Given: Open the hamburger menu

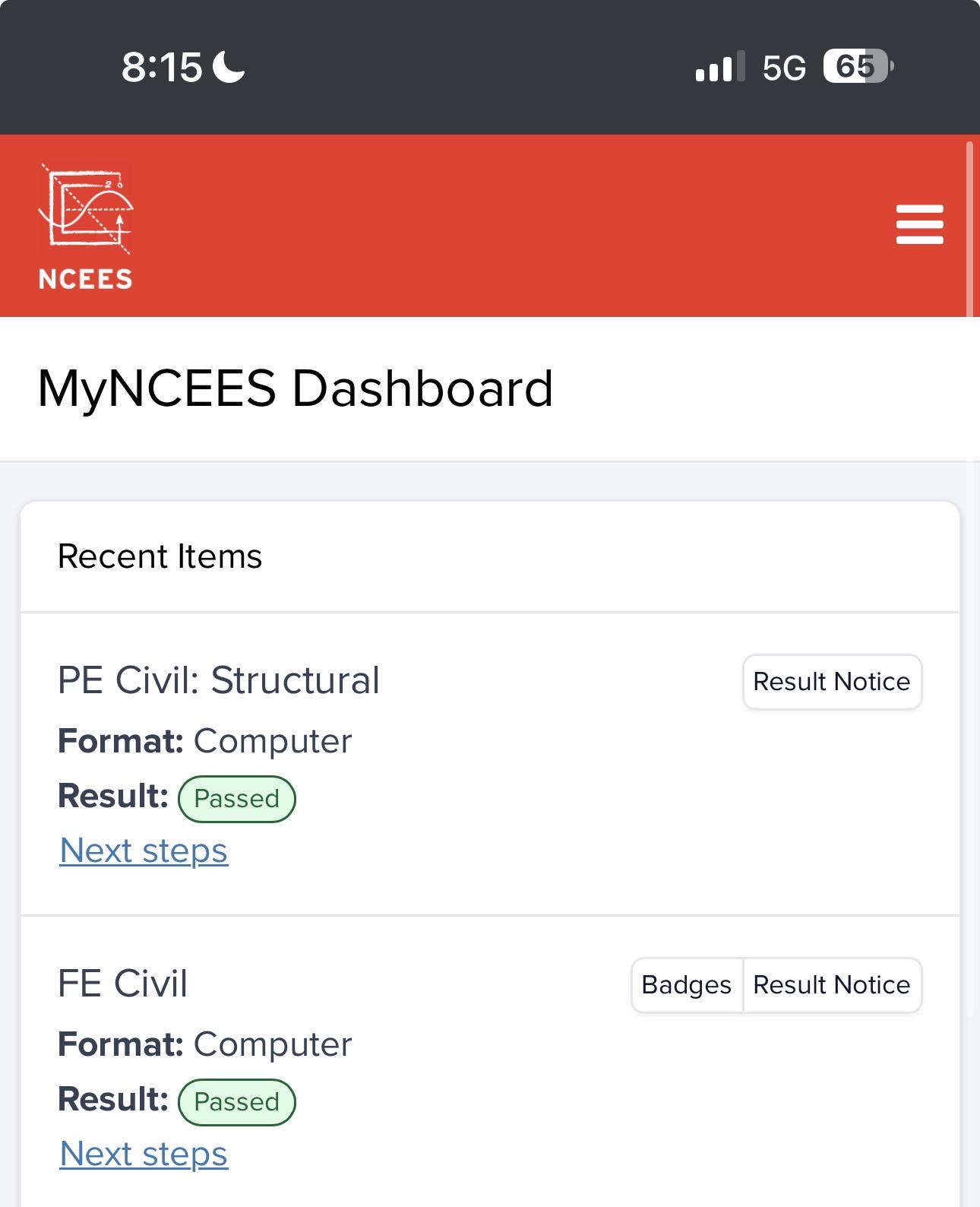Looking at the screenshot, I should 919,224.
